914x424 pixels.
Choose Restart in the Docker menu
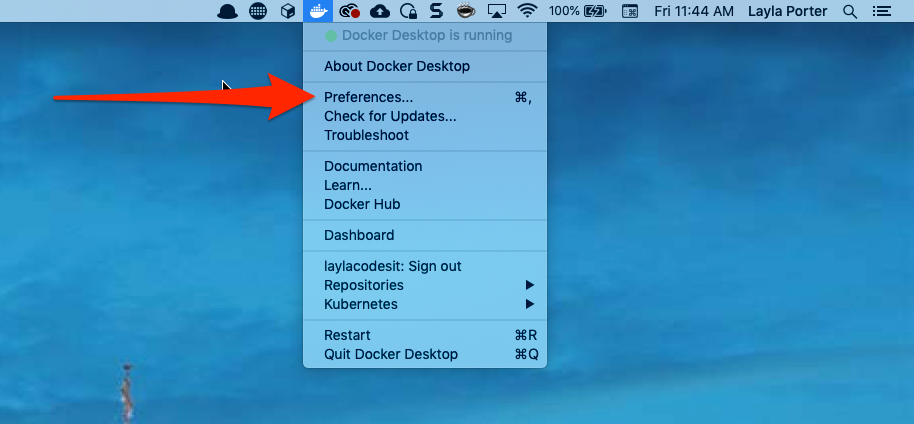coord(426,335)
